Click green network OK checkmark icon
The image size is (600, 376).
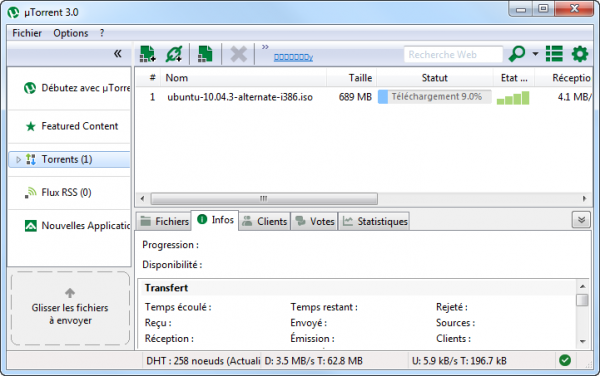(565, 360)
